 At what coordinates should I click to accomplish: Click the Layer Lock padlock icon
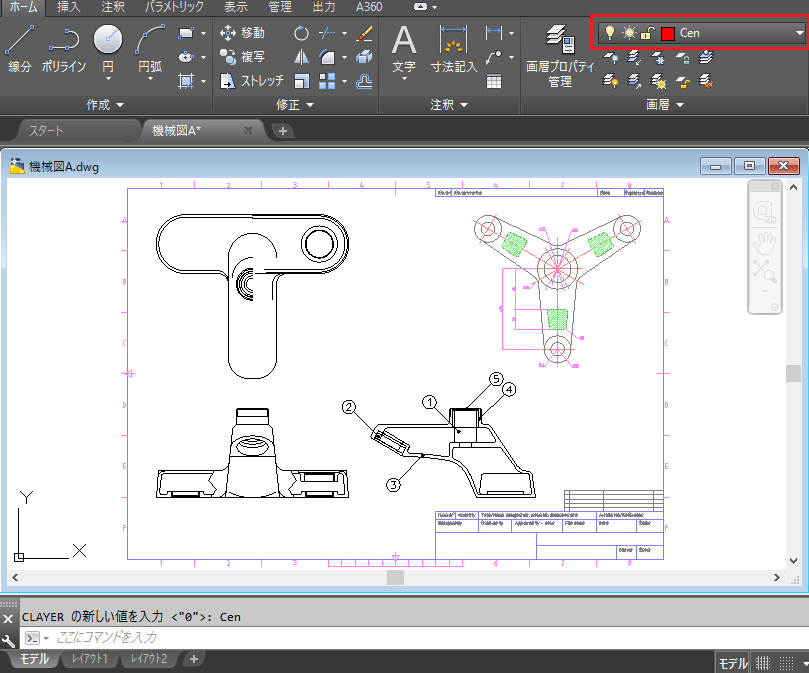[x=683, y=57]
